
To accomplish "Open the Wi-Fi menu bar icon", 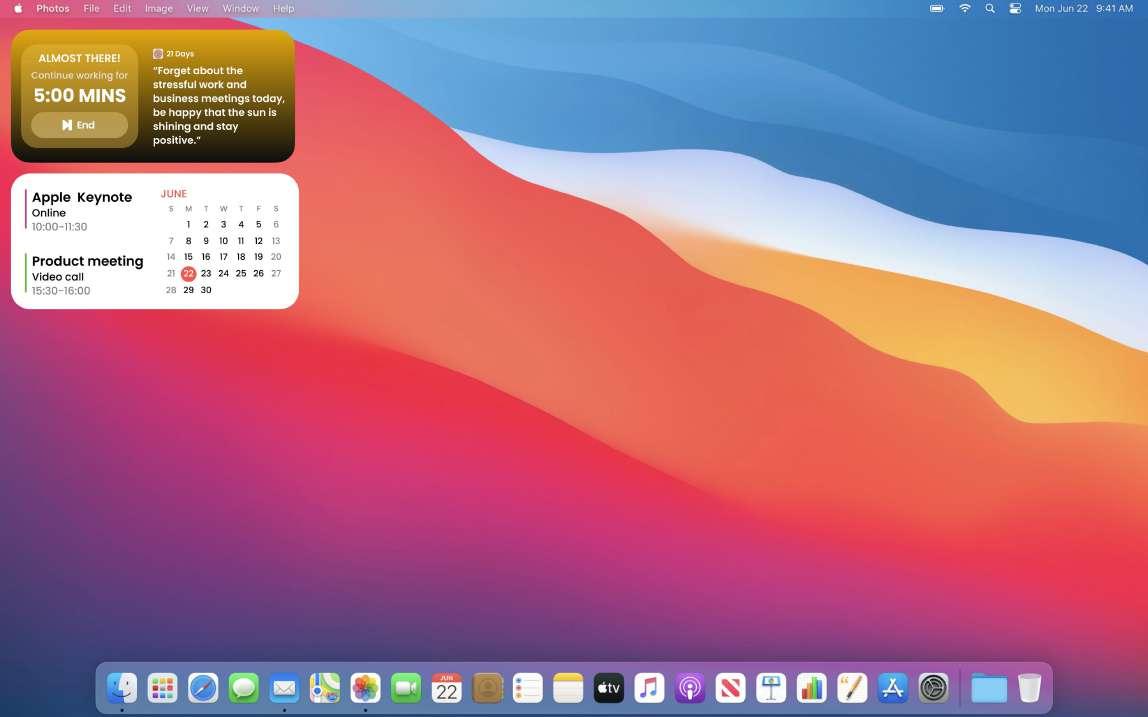I will click(x=965, y=9).
